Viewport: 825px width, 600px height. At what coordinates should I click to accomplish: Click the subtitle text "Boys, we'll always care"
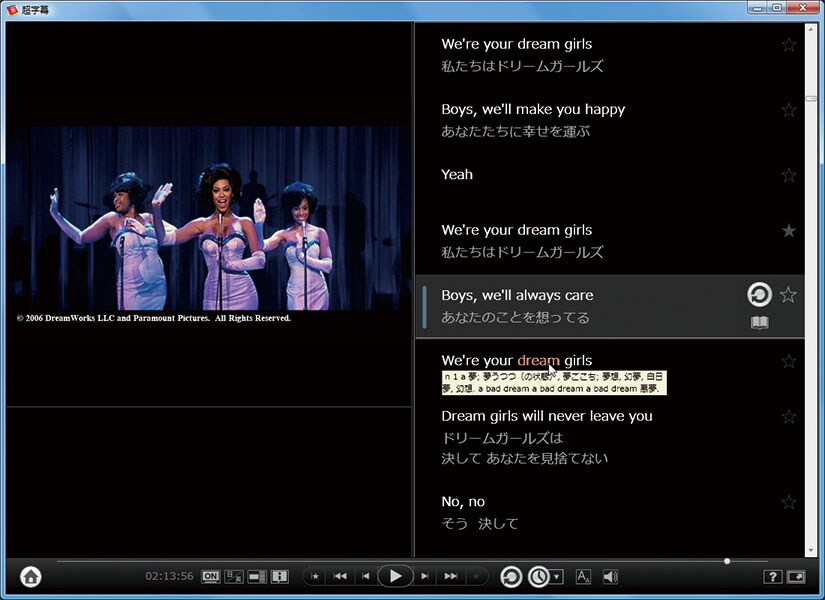[517, 295]
